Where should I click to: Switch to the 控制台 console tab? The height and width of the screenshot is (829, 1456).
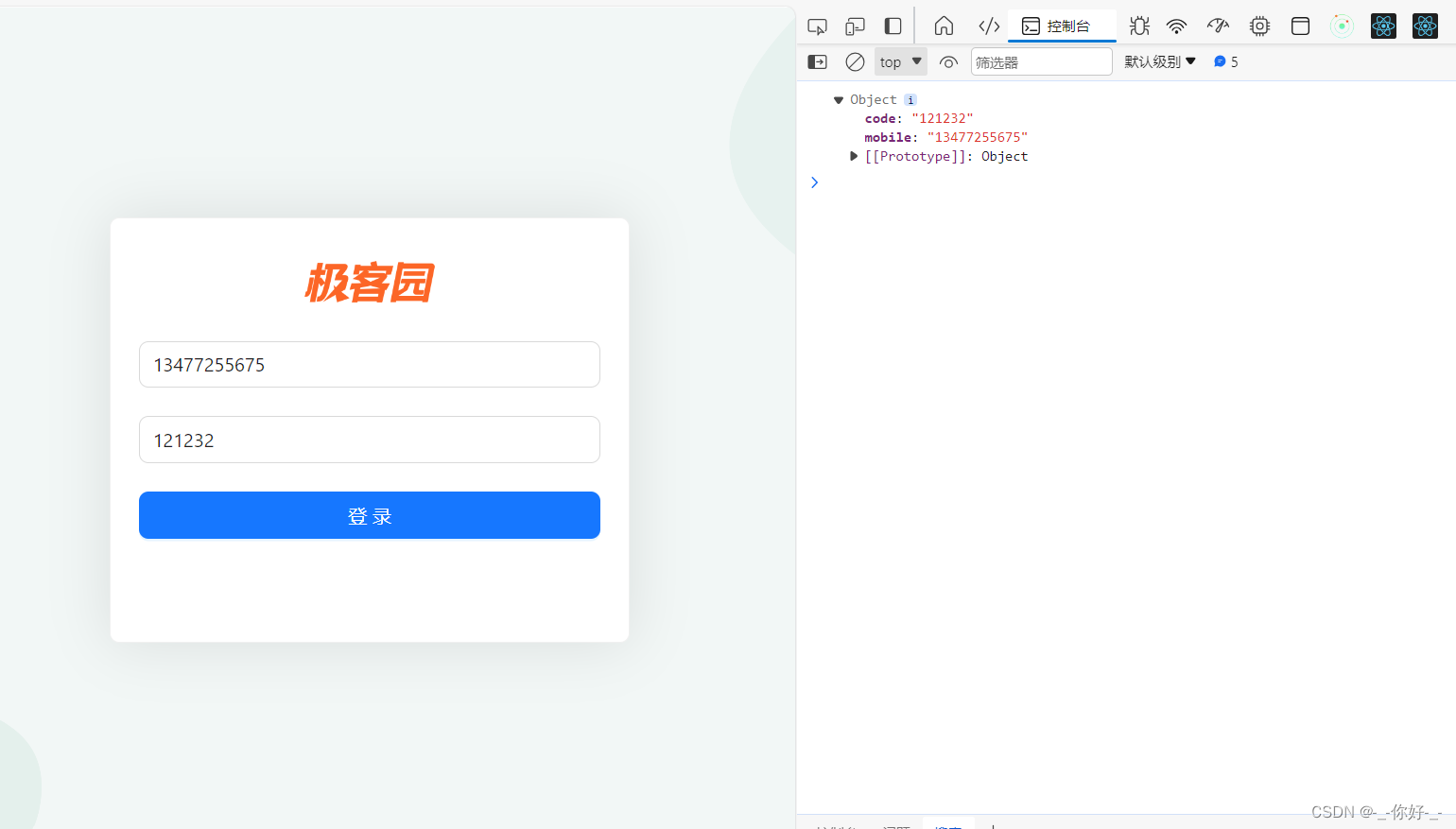pyautogui.click(x=1062, y=26)
